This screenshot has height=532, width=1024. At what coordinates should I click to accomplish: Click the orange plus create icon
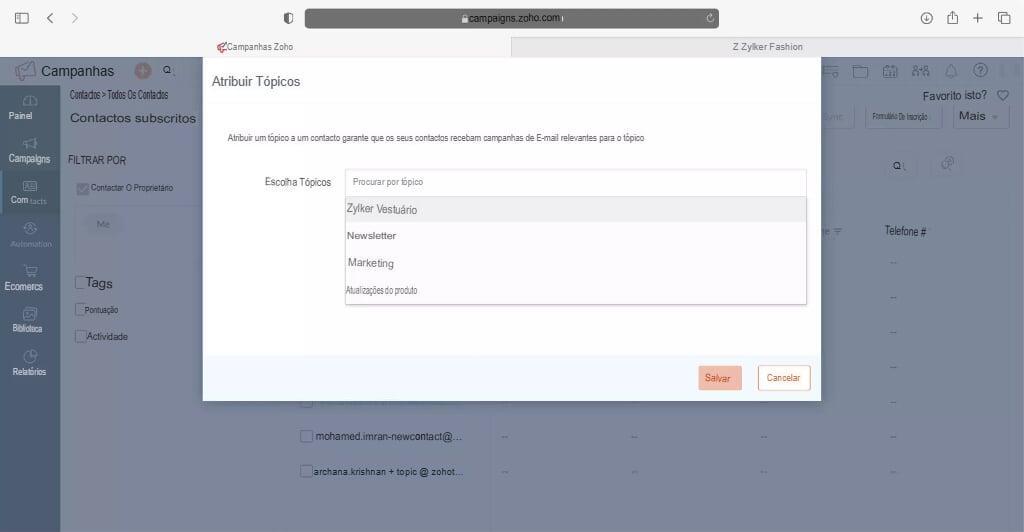(142, 70)
